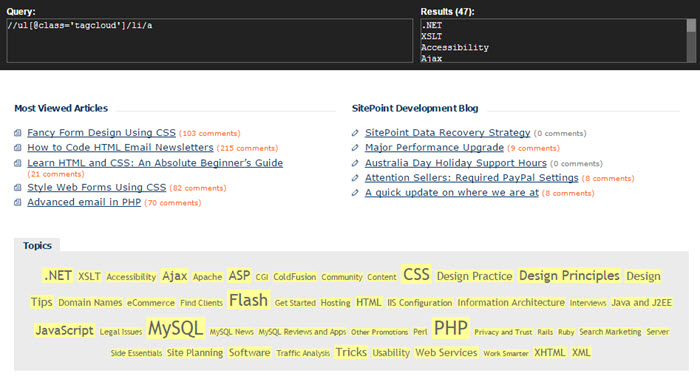Image resolution: width=700 pixels, height=376 pixels.
Task: Select the XML topic tag
Action: click(581, 352)
